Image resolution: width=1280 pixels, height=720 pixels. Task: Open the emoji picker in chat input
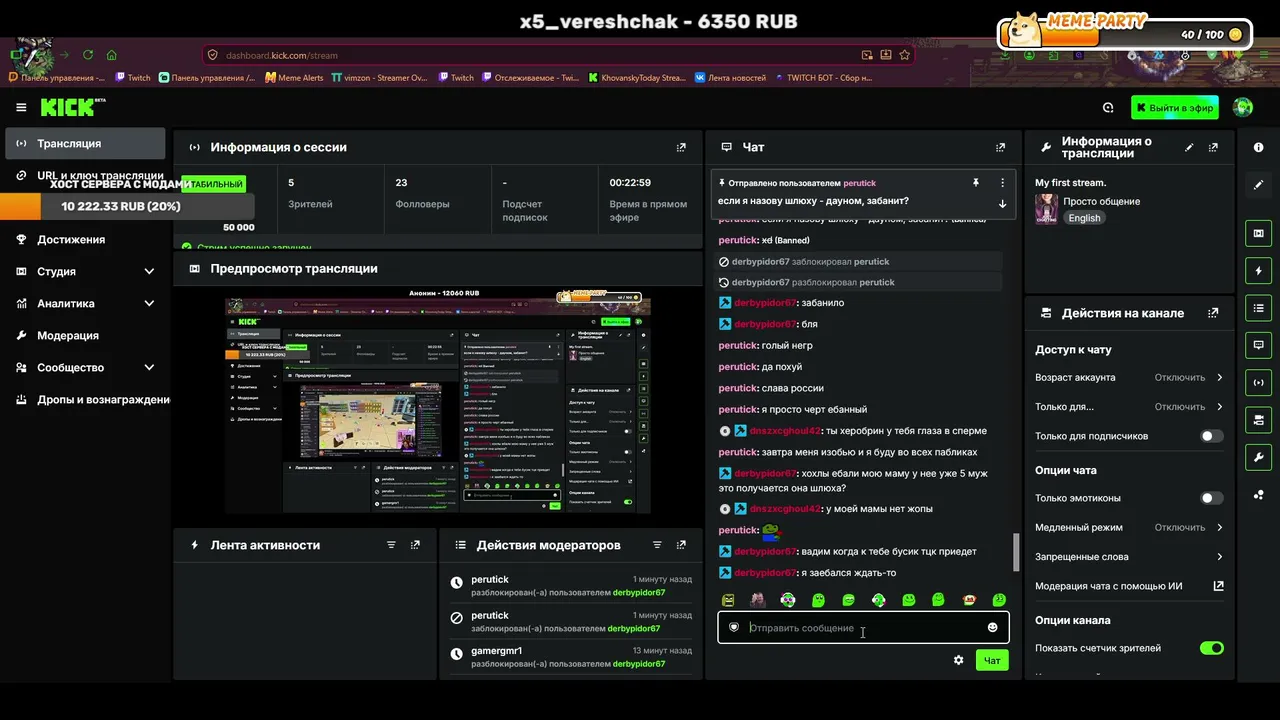coord(992,627)
